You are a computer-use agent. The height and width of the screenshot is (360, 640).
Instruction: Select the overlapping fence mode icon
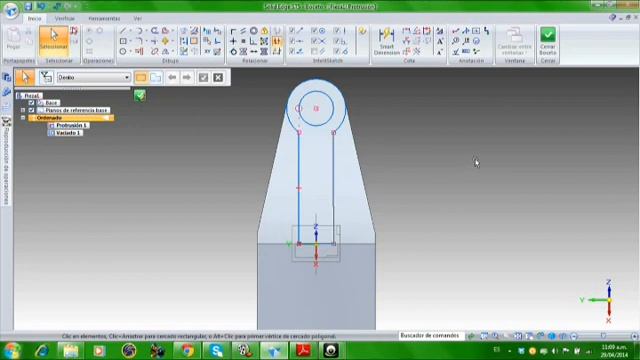(x=156, y=77)
